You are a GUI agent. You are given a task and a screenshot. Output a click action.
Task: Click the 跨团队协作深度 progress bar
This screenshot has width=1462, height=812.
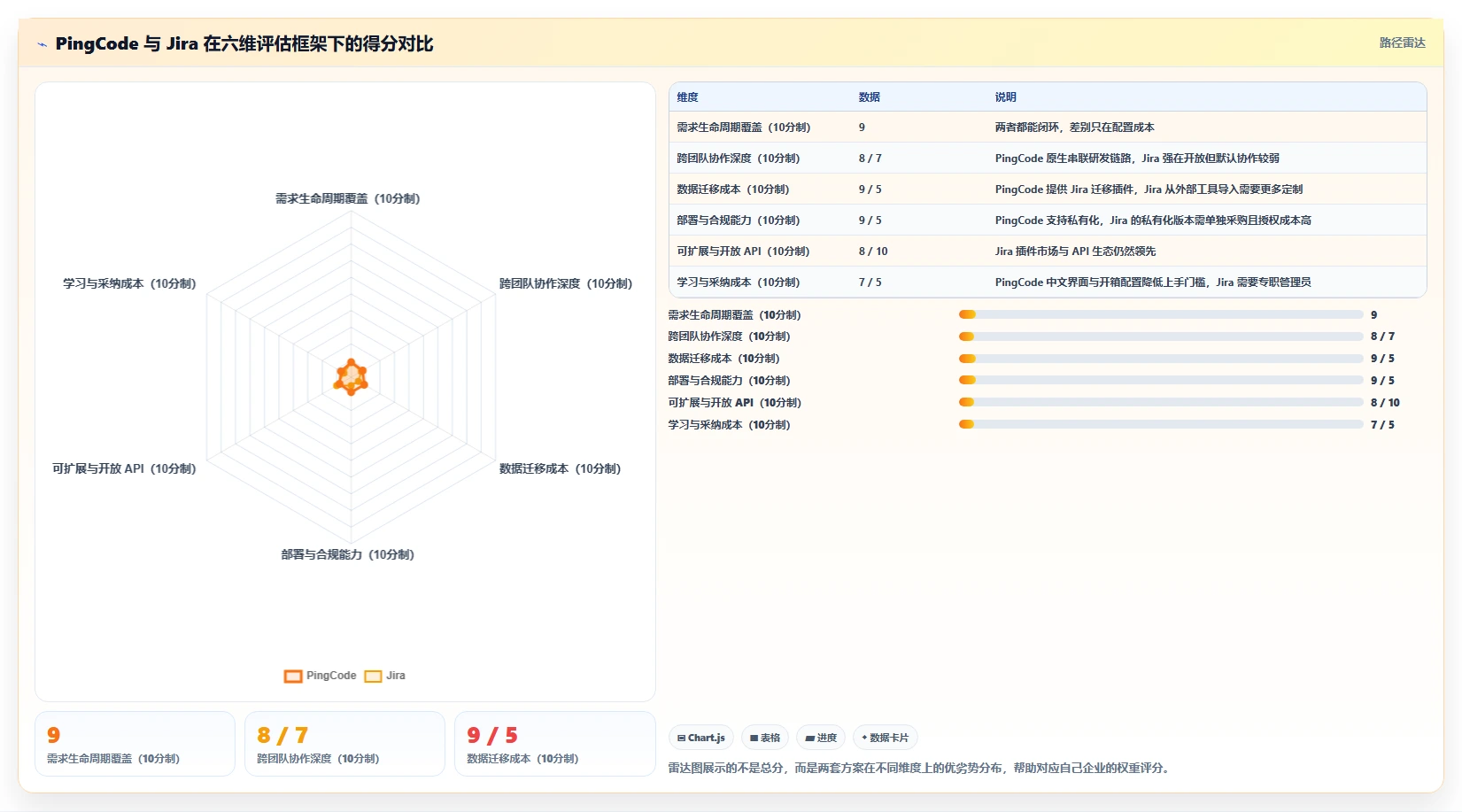point(1161,336)
